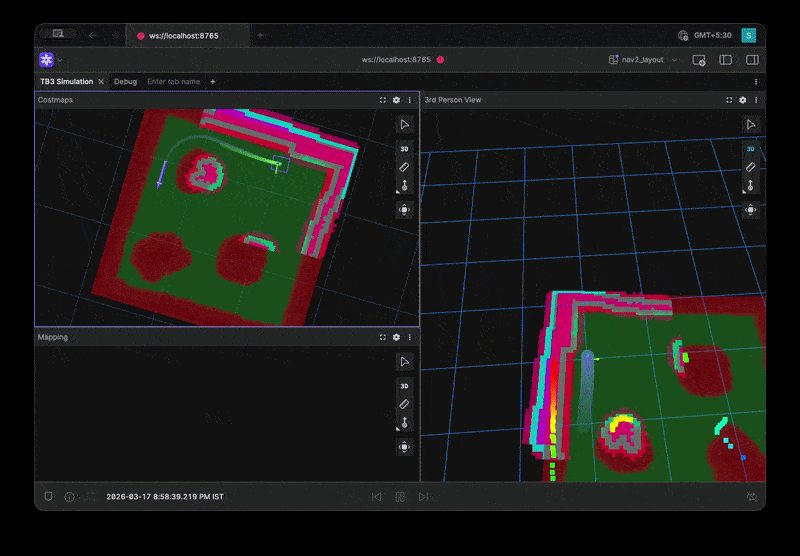Switch to the Debug tab
This screenshot has width=800, height=556.
click(125, 82)
